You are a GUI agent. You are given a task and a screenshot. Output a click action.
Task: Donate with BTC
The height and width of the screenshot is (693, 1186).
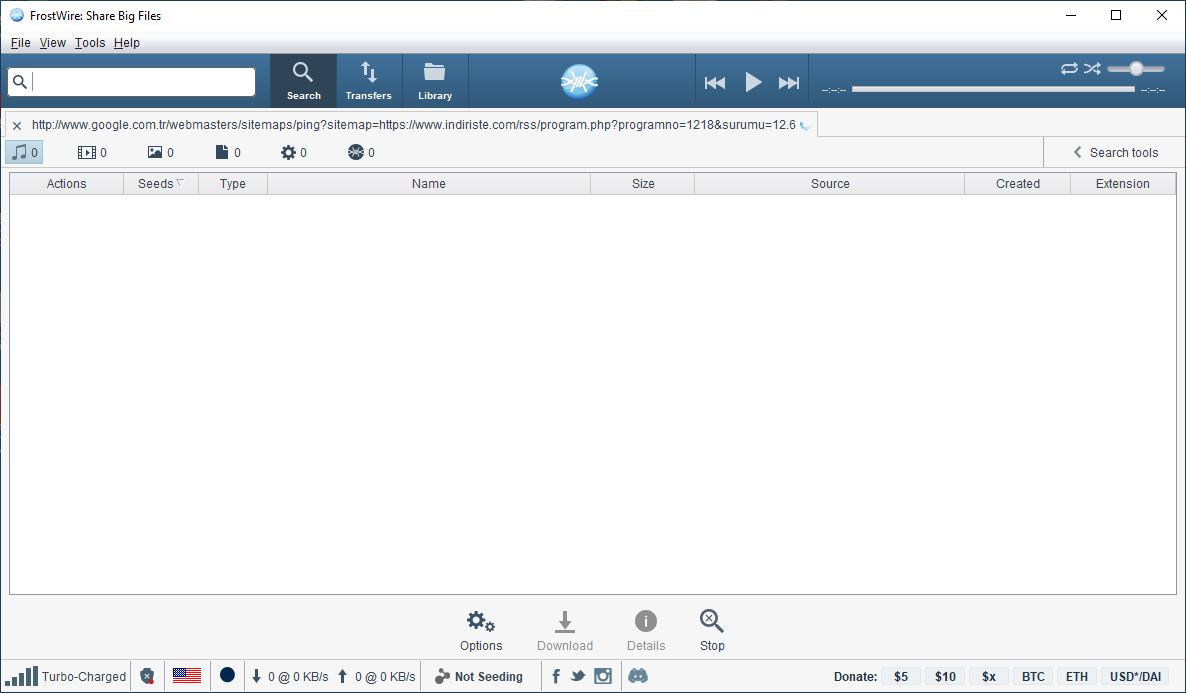1033,676
